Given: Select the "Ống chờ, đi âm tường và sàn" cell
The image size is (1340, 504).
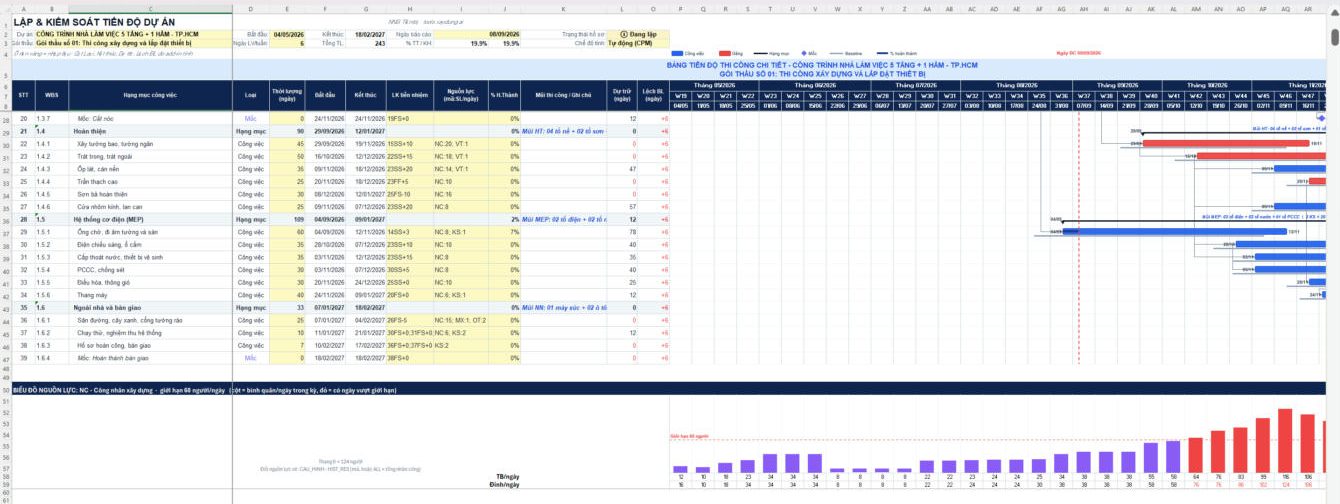Looking at the screenshot, I should tap(151, 232).
